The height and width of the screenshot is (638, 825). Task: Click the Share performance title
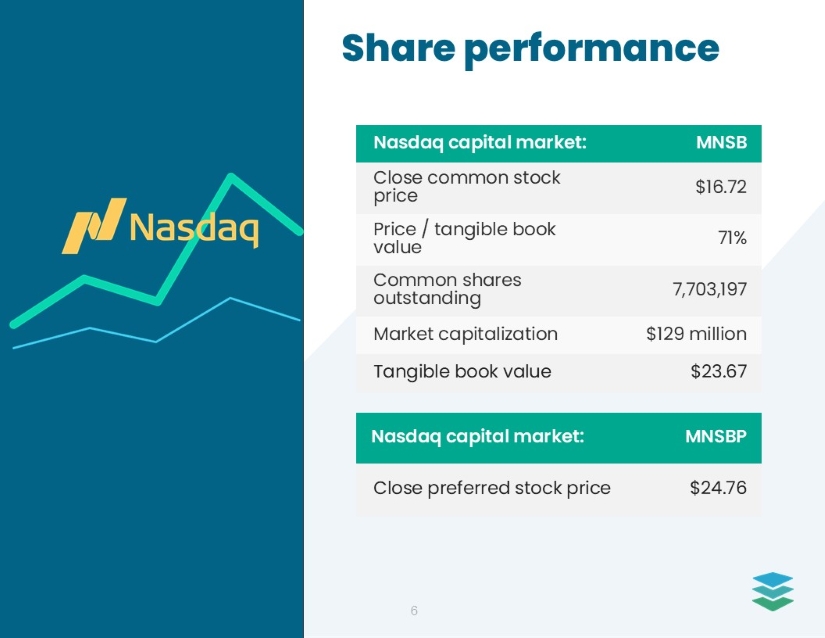point(530,48)
